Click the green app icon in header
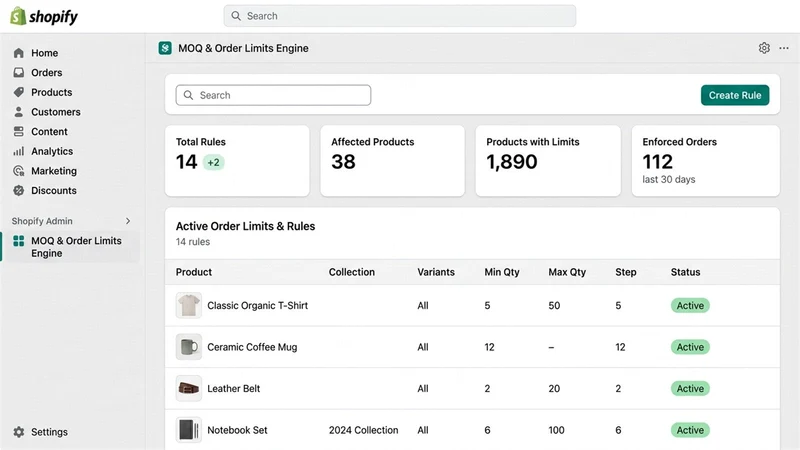Screen dimensions: 800x450 (165, 48)
